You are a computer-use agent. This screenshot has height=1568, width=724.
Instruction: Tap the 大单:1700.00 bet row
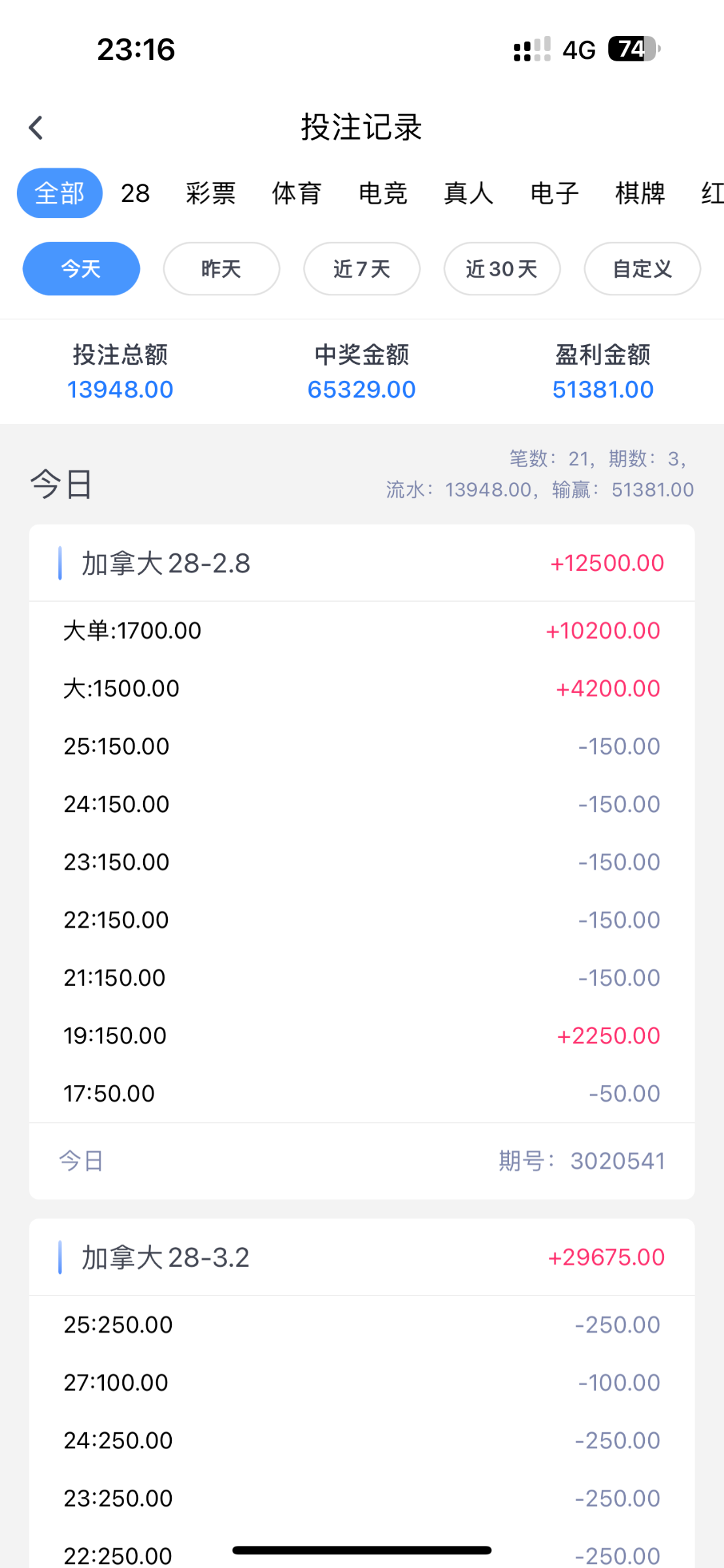point(361,630)
